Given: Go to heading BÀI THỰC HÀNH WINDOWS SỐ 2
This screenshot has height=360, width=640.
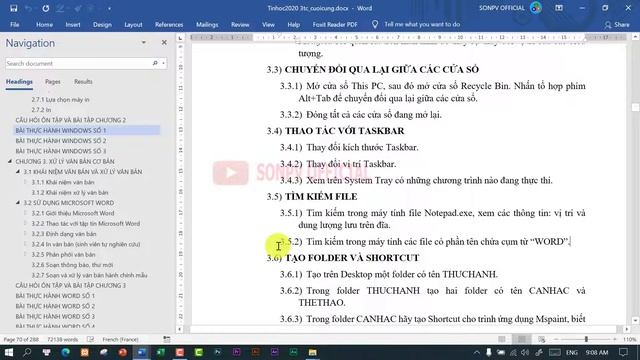Looking at the screenshot, I should tap(61, 141).
